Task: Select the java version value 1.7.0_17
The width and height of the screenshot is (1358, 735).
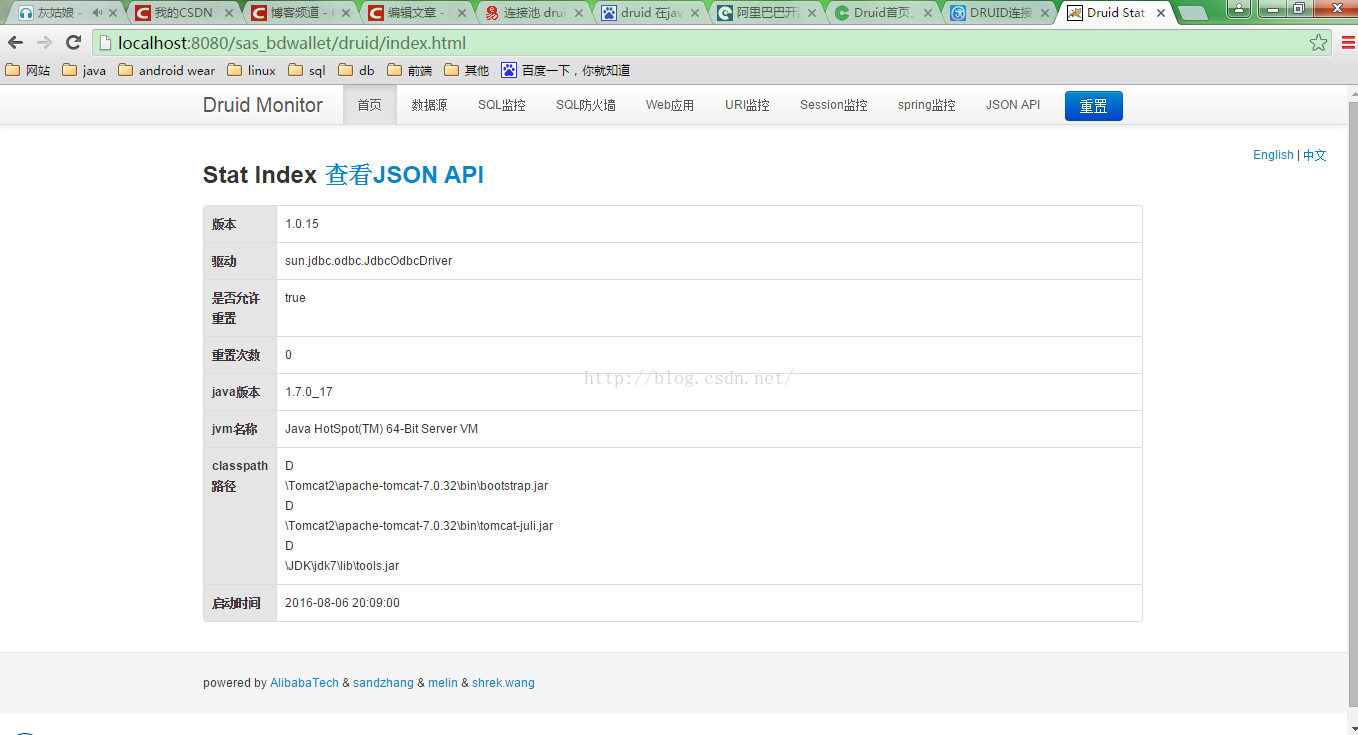Action: point(309,392)
